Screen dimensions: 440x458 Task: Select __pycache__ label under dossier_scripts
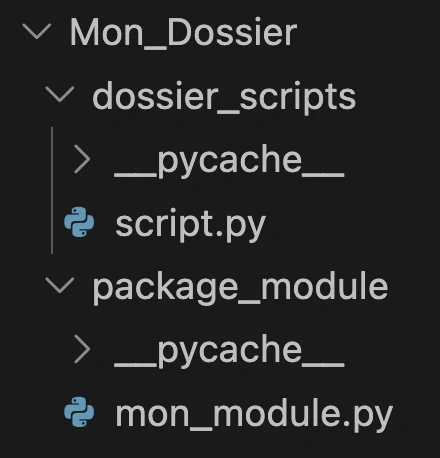[229, 161]
